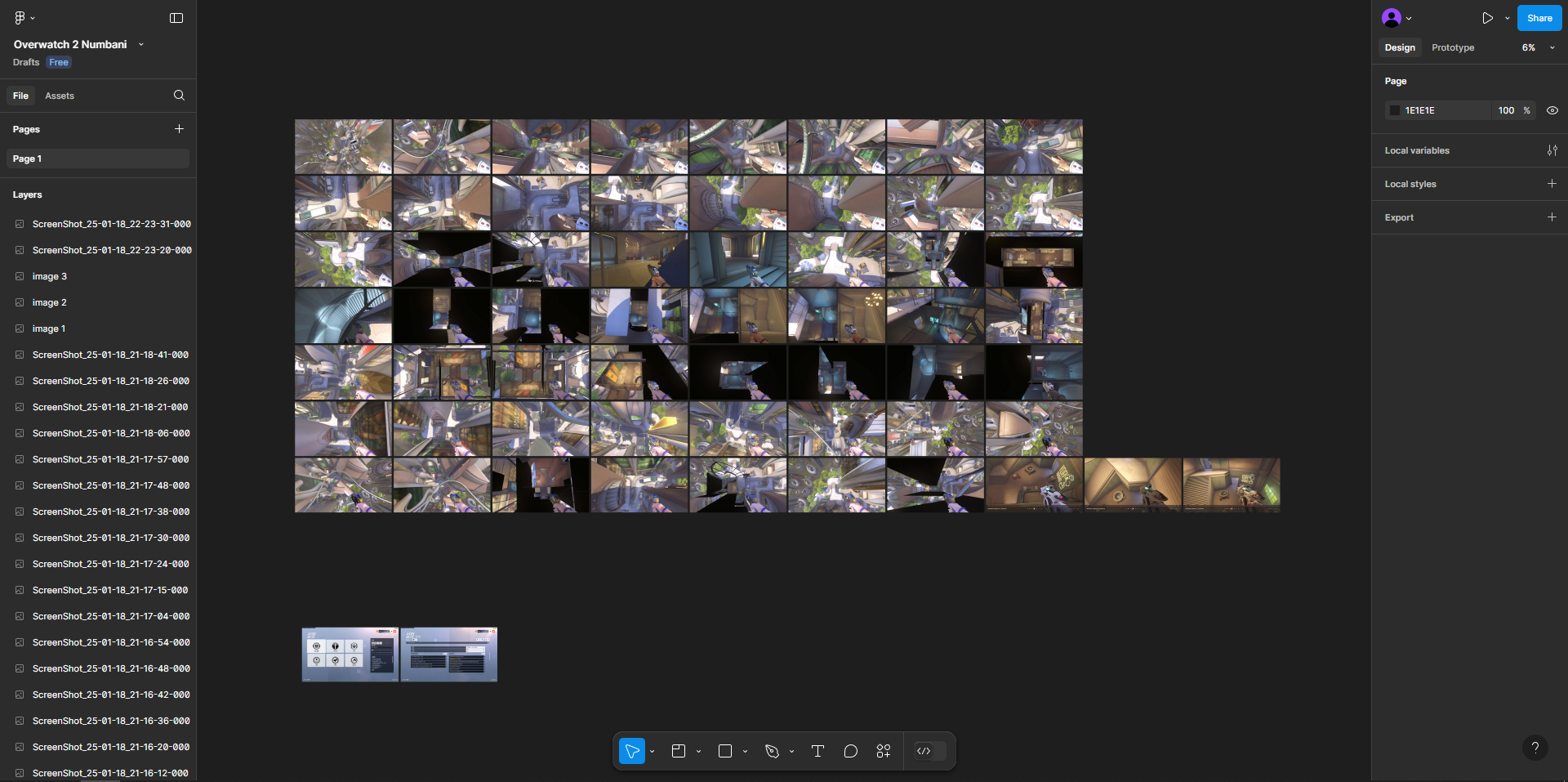Open the present options chevron
The image size is (1568, 782).
click(x=1508, y=18)
